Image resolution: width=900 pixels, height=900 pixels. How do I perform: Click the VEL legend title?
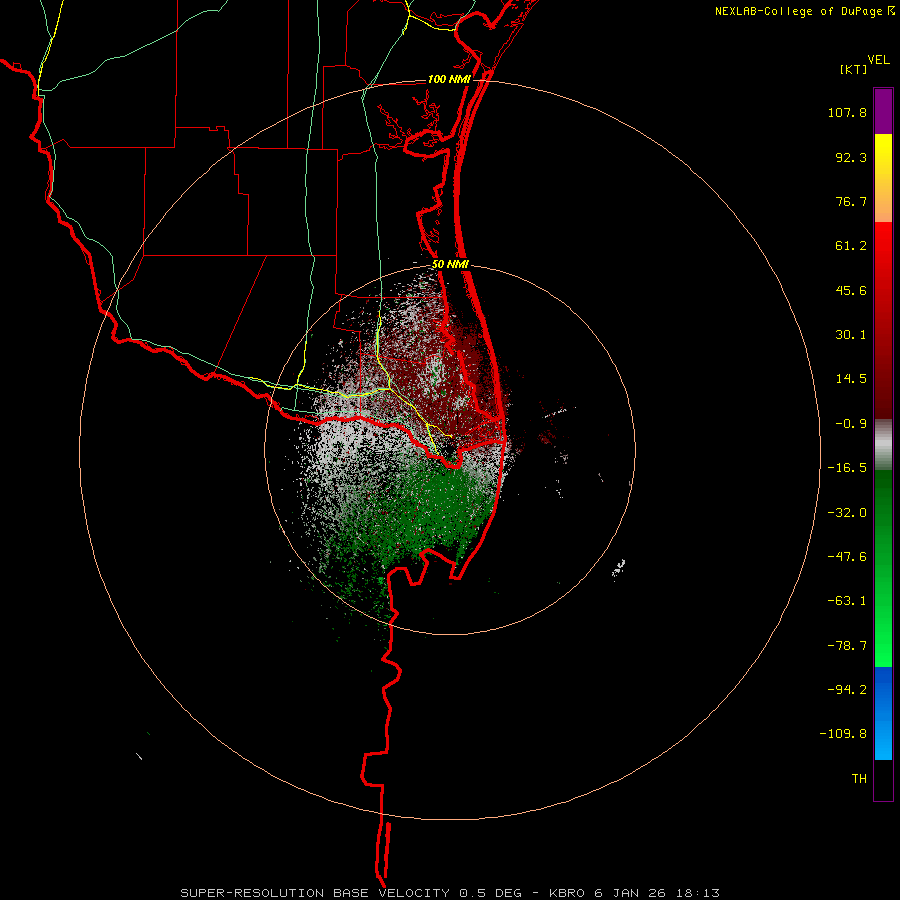pyautogui.click(x=878, y=59)
